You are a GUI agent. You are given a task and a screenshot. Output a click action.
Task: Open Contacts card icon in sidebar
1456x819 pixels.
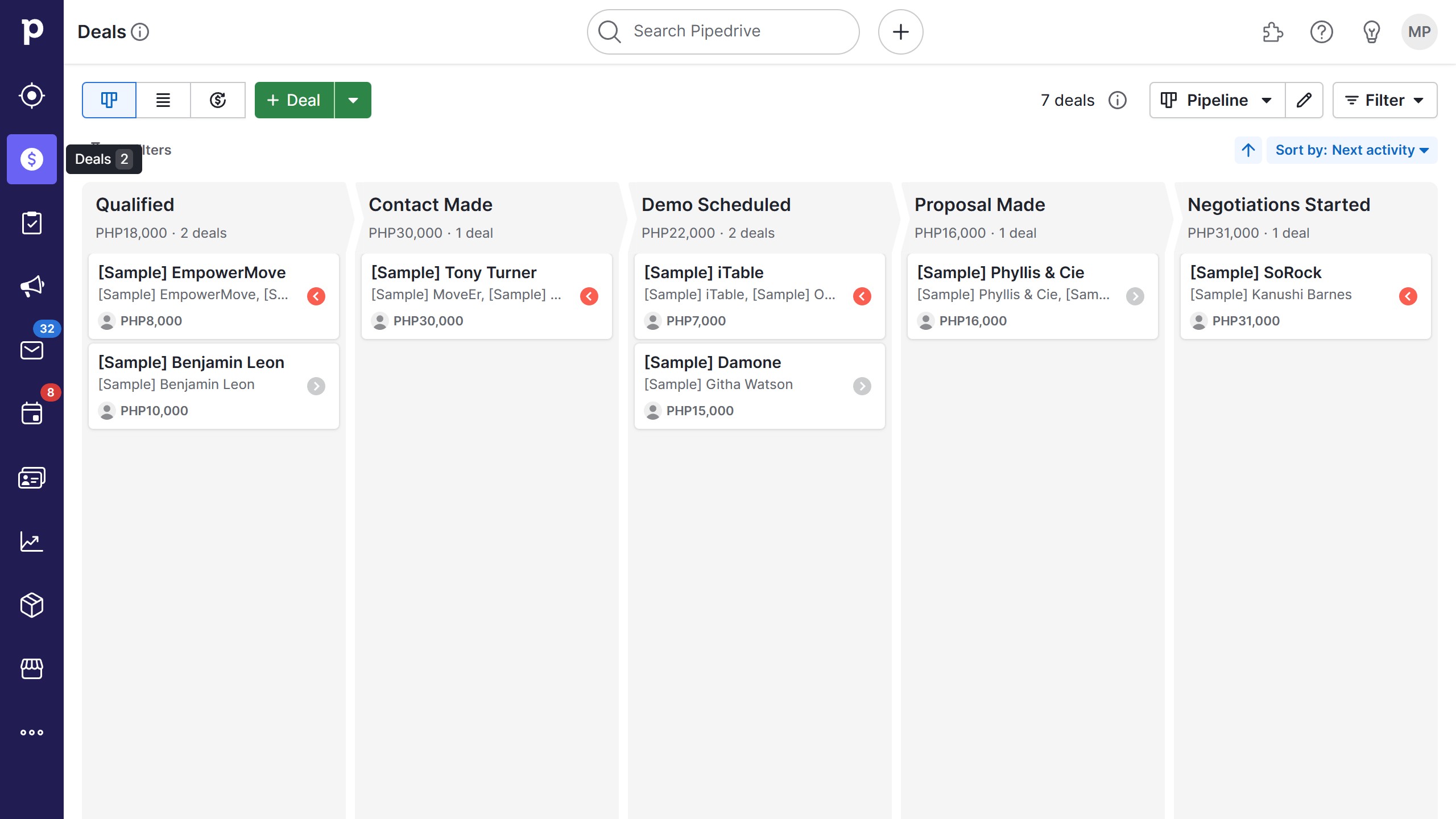click(32, 478)
